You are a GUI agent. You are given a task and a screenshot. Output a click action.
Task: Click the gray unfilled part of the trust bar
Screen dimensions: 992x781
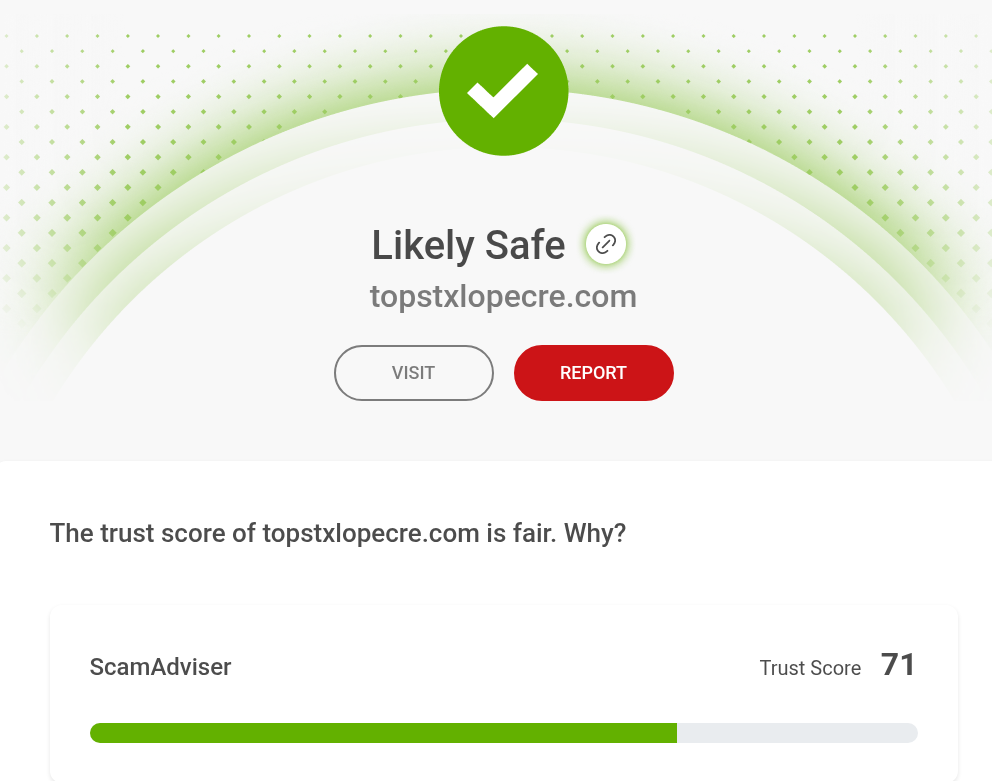coord(797,733)
